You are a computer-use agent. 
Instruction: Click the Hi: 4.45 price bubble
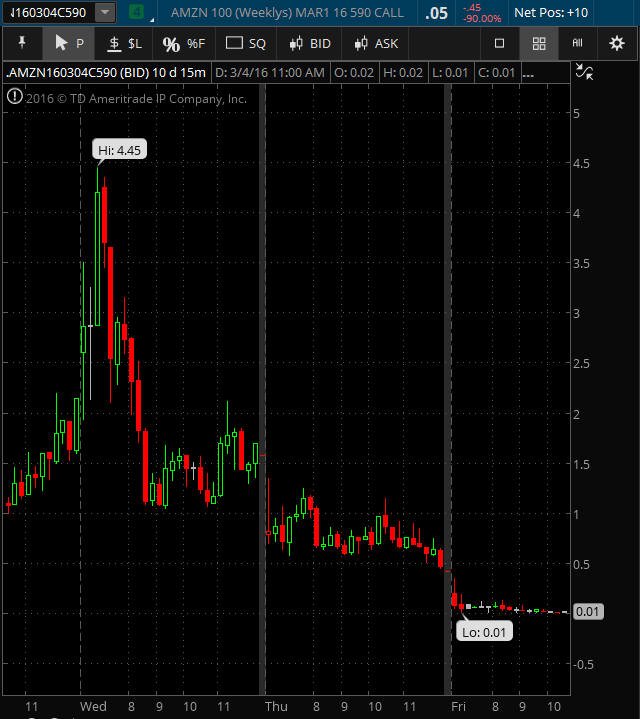pos(119,150)
